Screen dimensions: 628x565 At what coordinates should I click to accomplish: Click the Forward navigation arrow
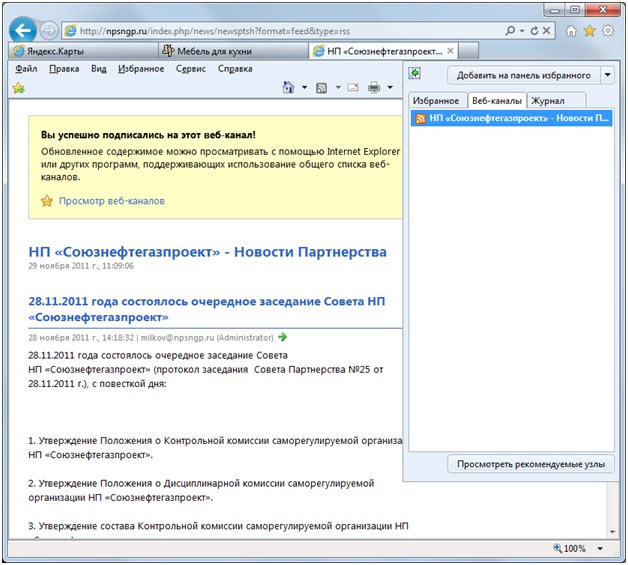click(x=49, y=31)
